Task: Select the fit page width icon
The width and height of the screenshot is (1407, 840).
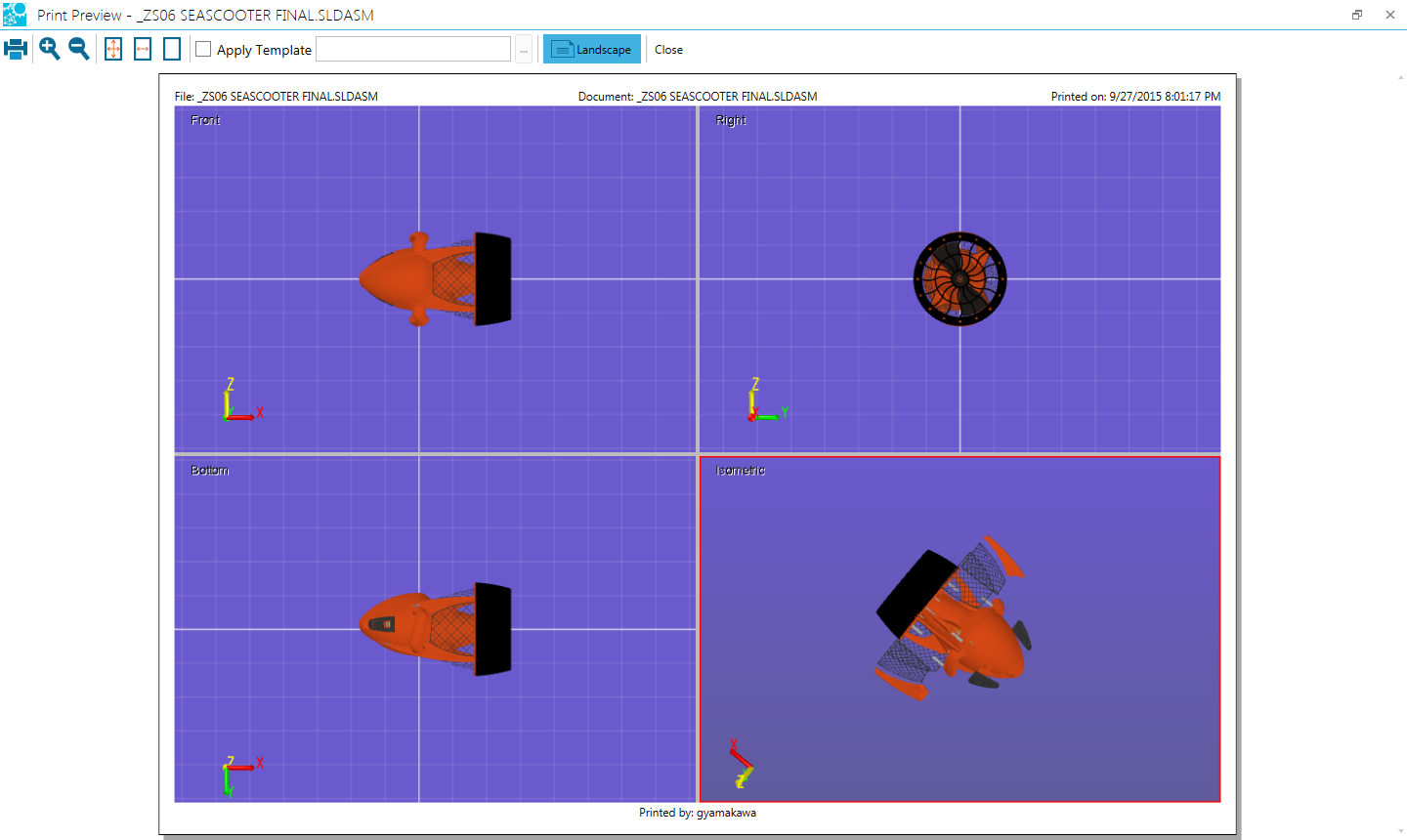Action: pos(143,49)
